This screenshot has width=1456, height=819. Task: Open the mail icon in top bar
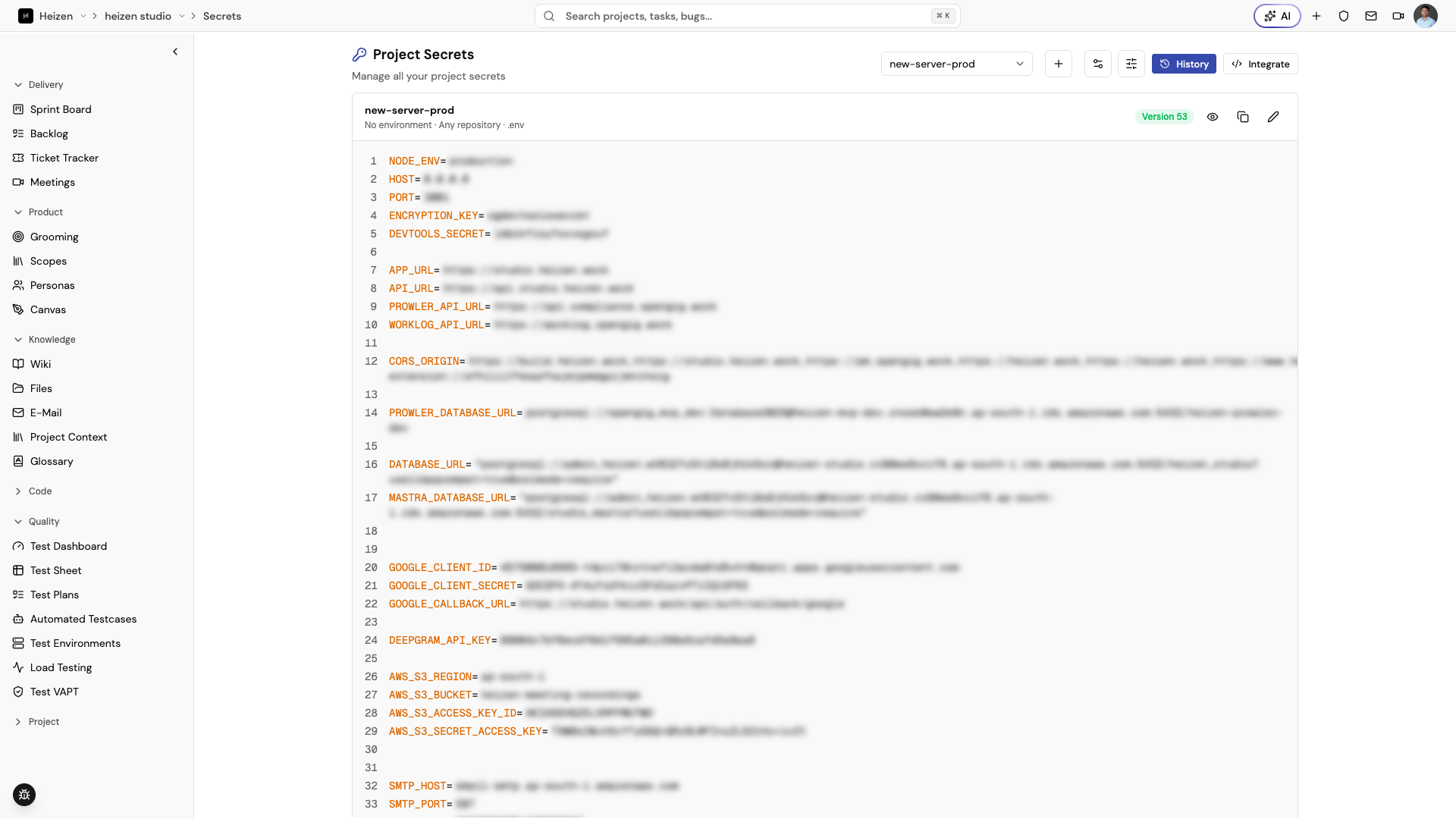coord(1371,16)
